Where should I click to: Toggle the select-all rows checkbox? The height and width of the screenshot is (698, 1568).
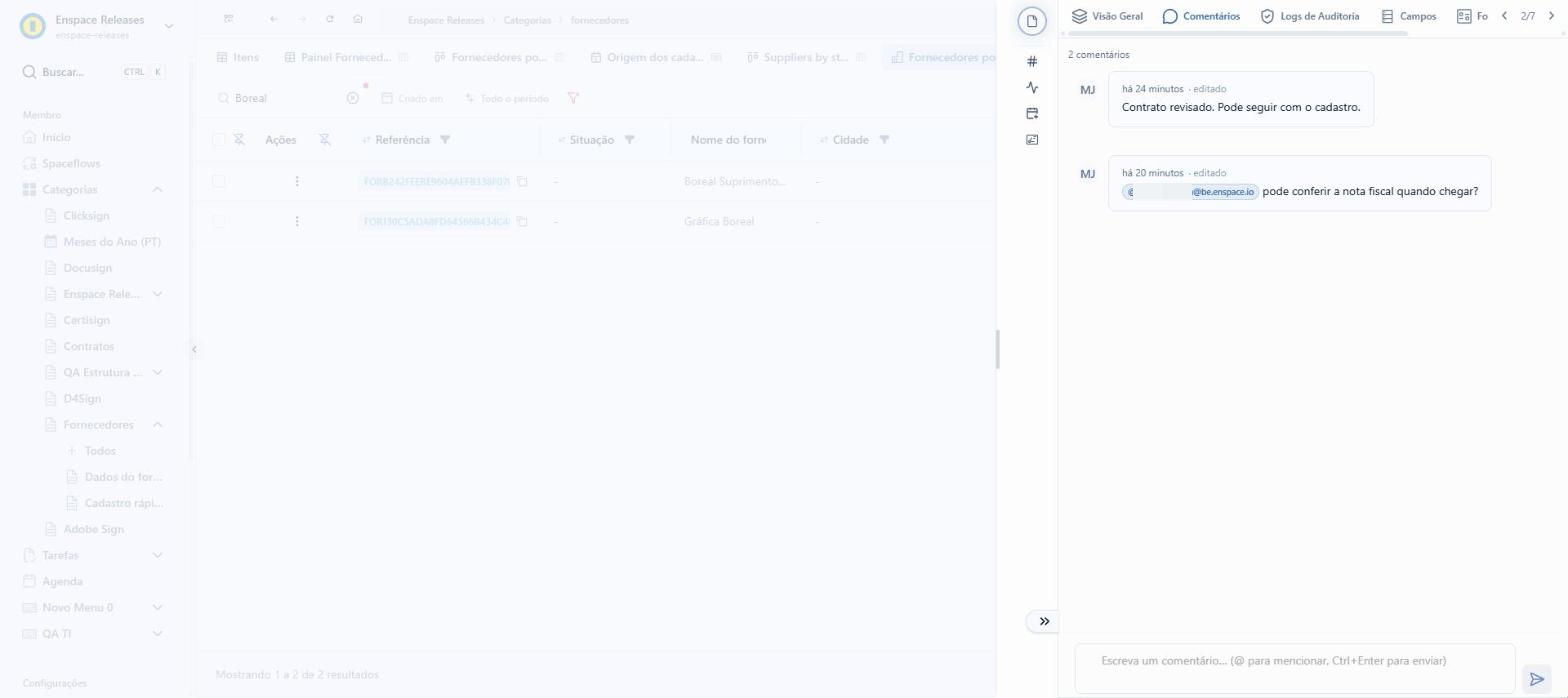click(x=219, y=140)
